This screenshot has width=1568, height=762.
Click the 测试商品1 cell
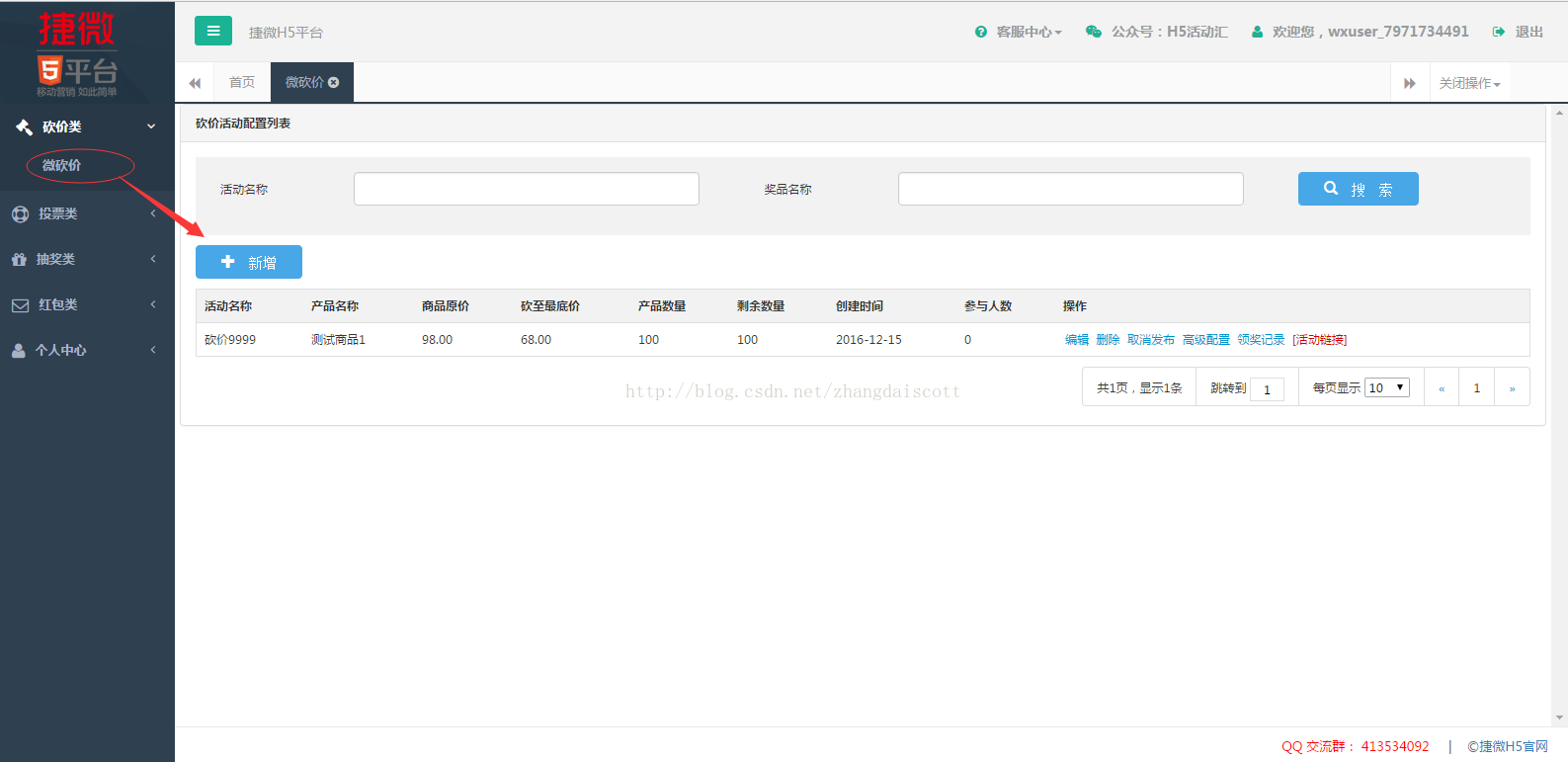(338, 340)
